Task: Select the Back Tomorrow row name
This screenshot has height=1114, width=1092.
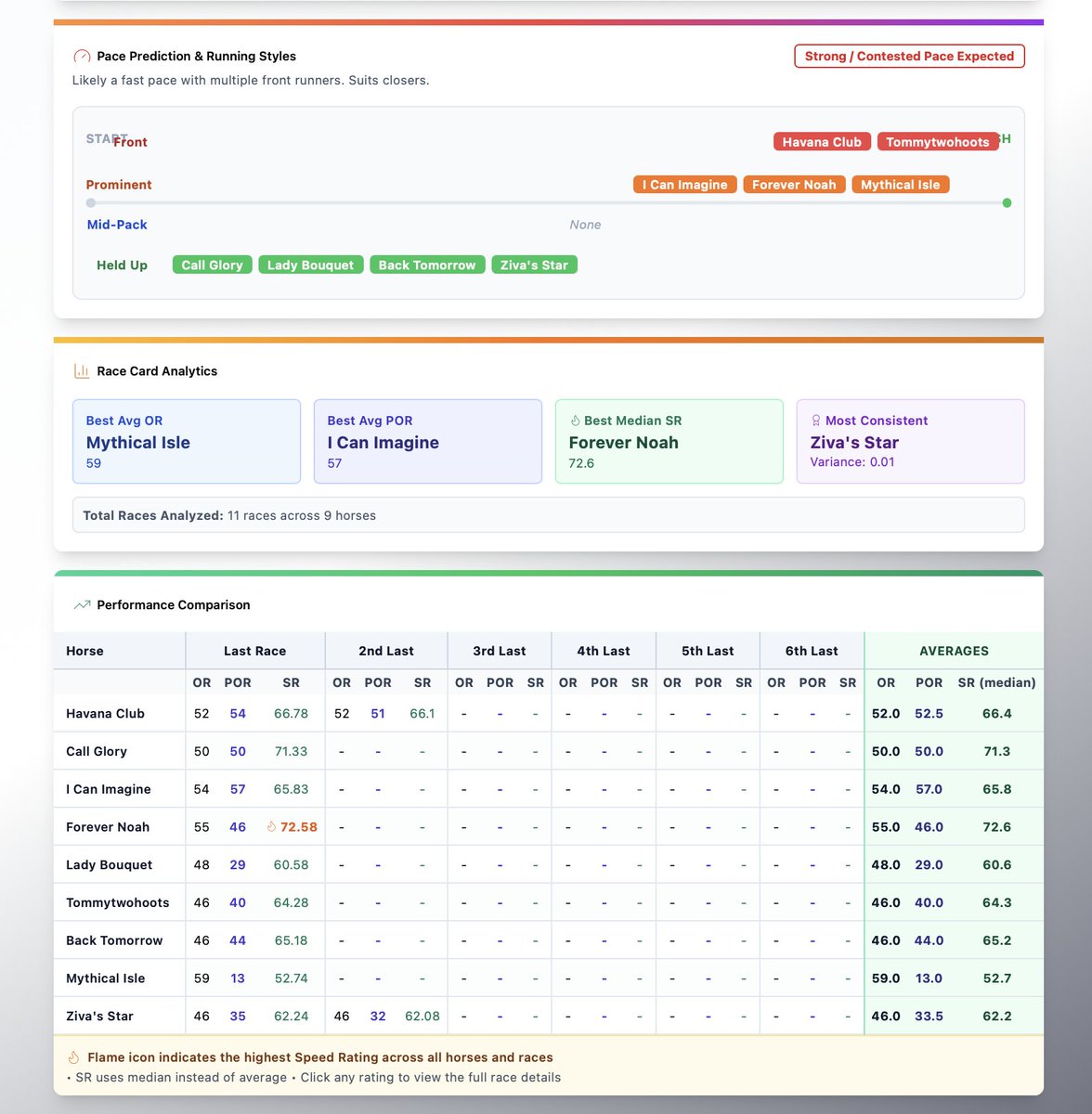Action: click(114, 940)
